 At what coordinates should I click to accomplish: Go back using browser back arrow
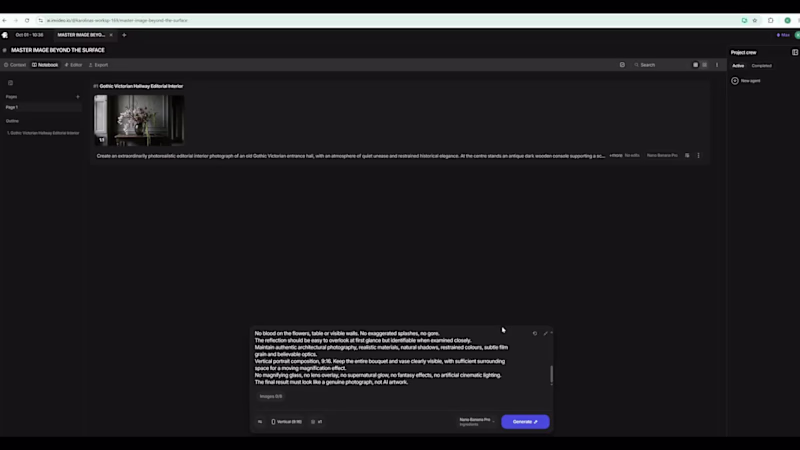[x=5, y=20]
